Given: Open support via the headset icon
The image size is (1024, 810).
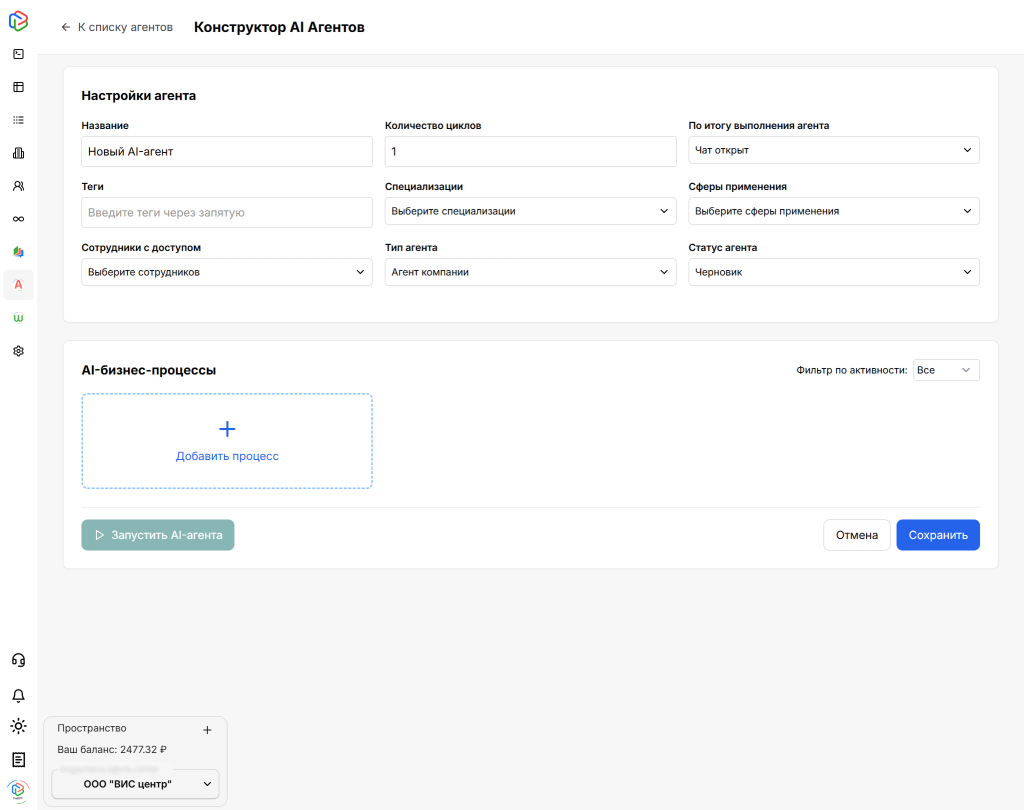Looking at the screenshot, I should pos(18,660).
